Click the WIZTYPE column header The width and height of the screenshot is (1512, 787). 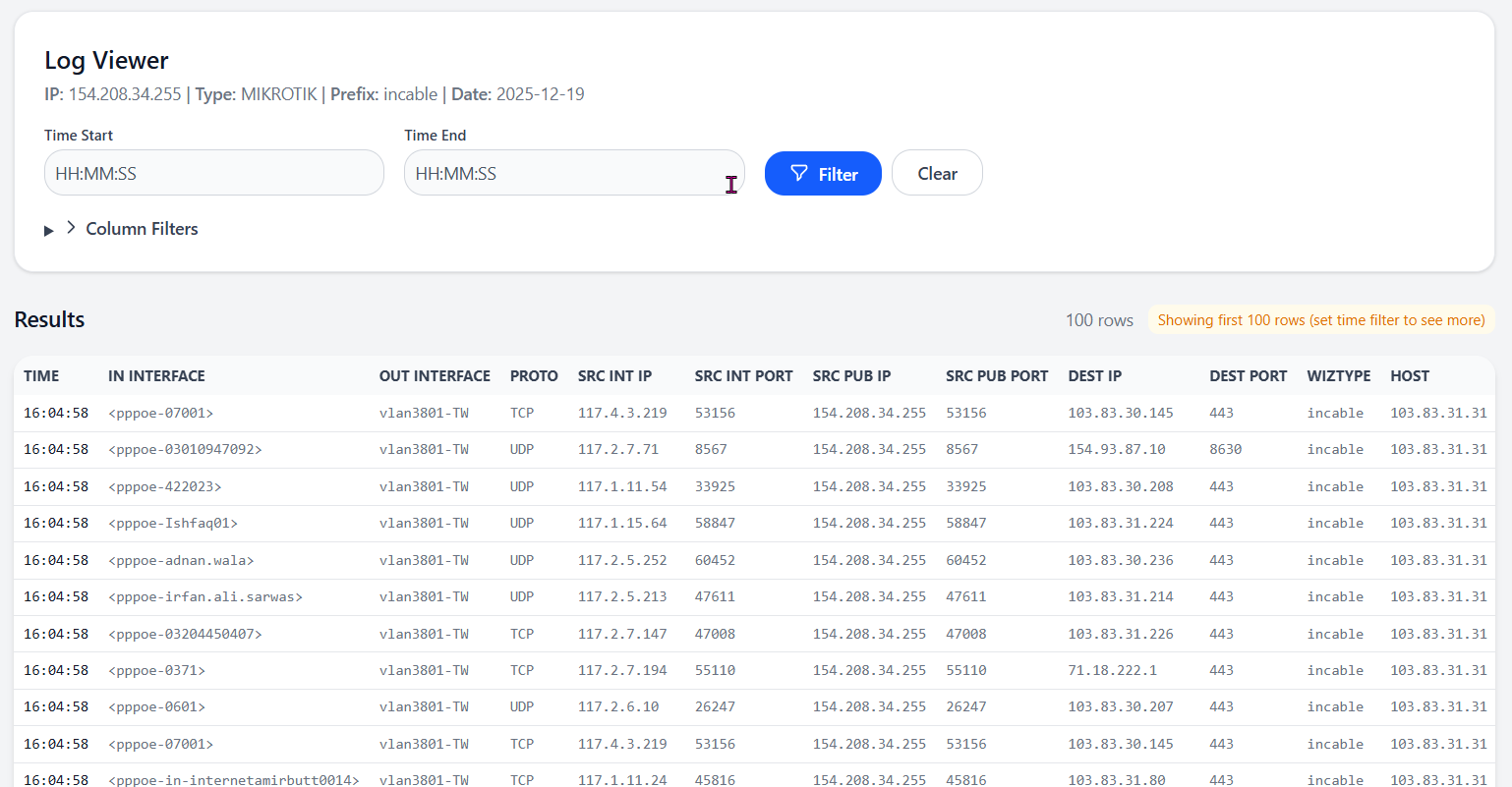[1338, 376]
